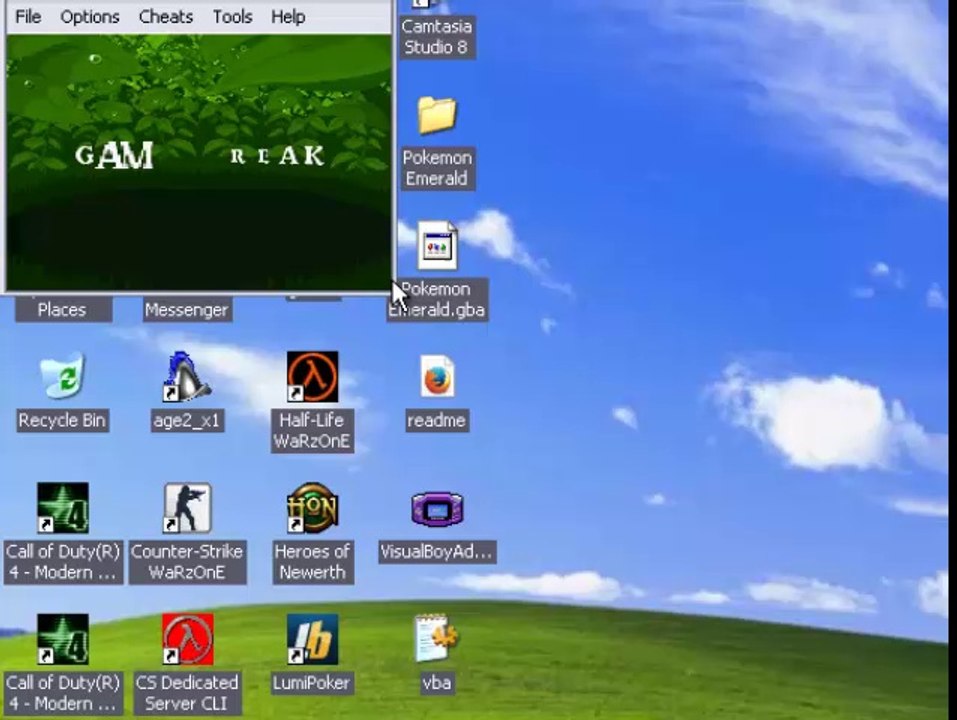Viewport: 957px width, 720px height.
Task: Select the Half-Life WaRzOnE icon
Action: pyautogui.click(x=312, y=376)
